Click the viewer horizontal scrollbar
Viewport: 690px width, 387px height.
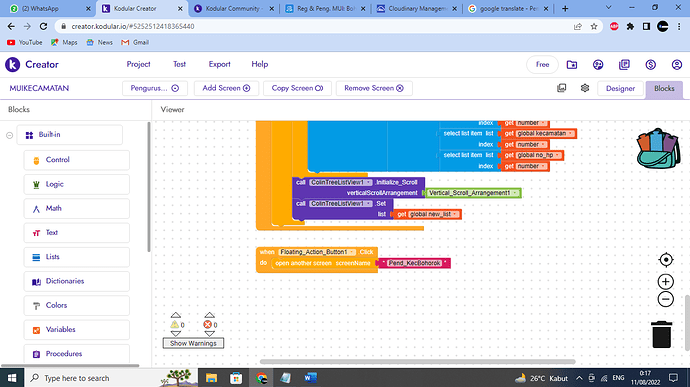[417, 362]
